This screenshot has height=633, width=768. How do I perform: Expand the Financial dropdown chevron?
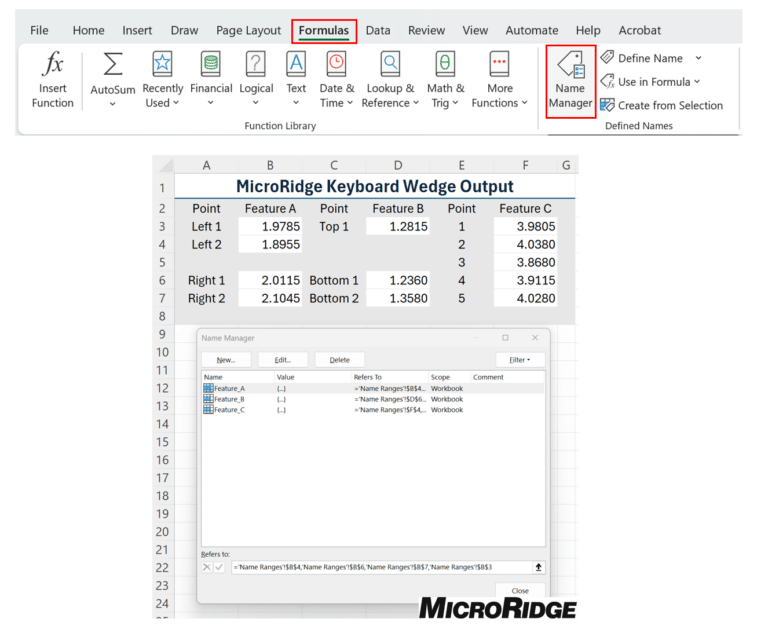pos(211,103)
